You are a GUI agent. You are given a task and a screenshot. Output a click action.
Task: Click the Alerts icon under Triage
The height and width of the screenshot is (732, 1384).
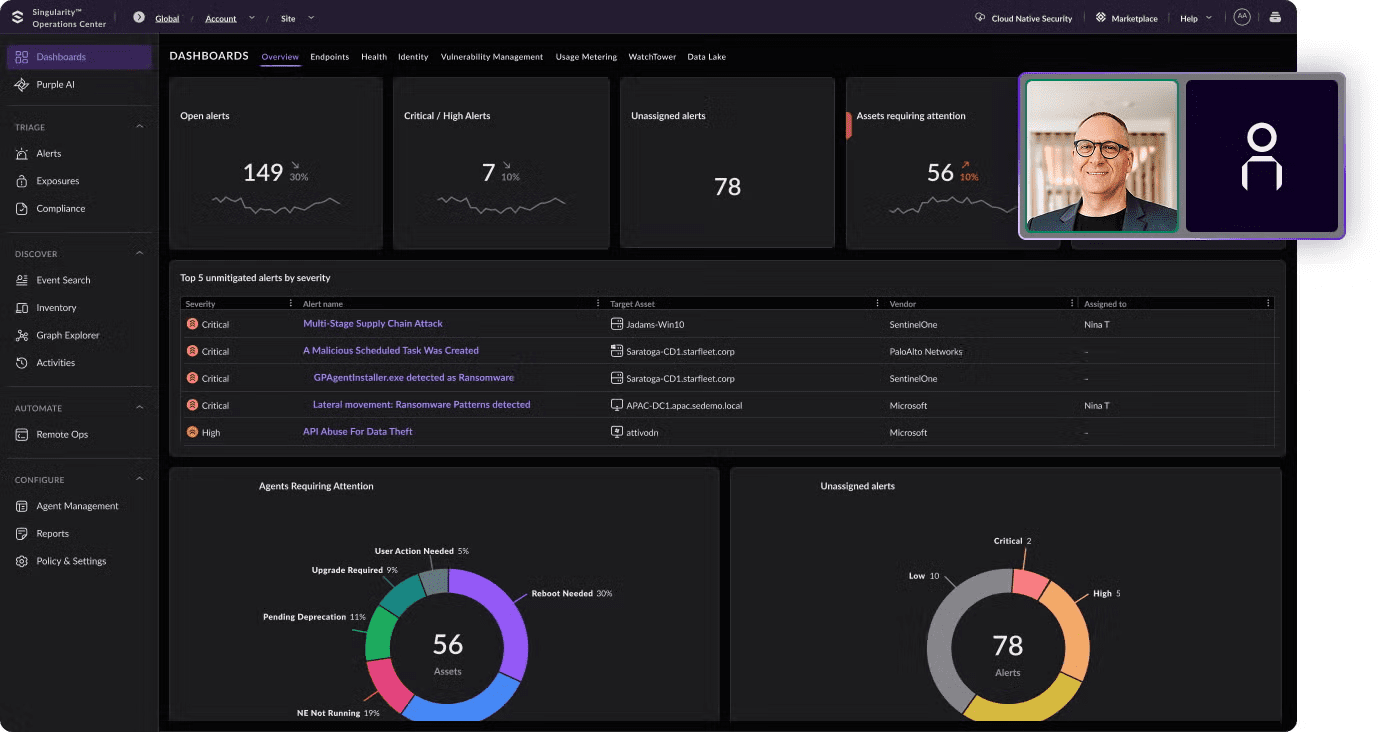[x=21, y=153]
